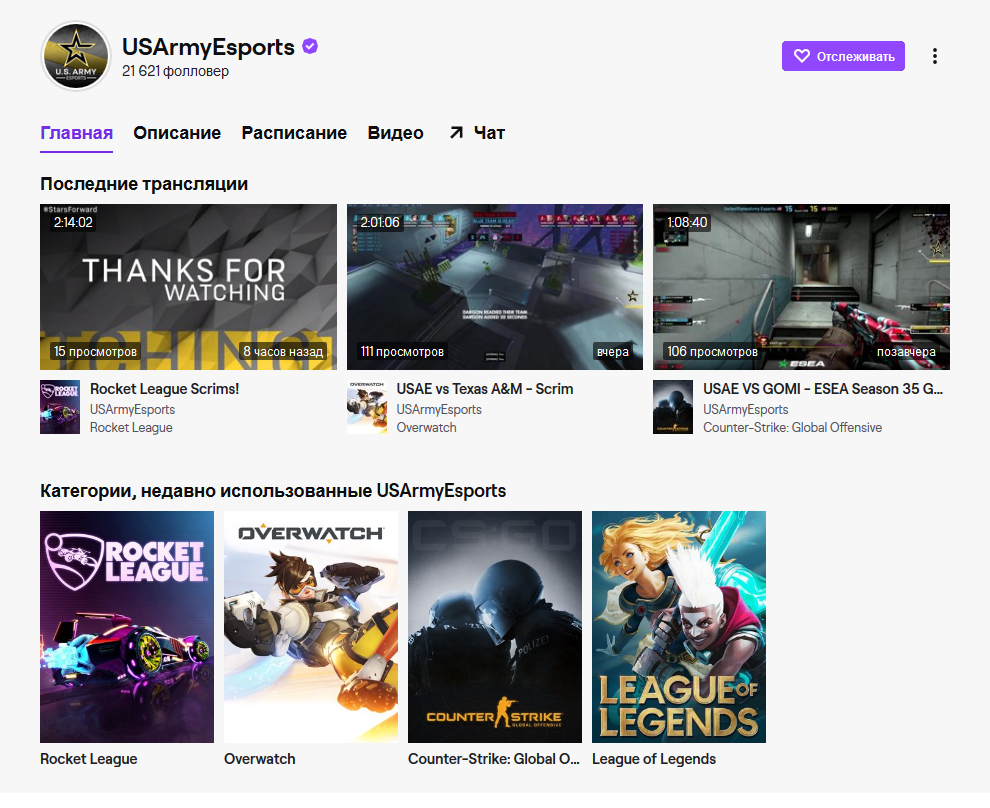Click USArmyEsports under the Texas A&M scrim
This screenshot has width=990, height=808.
439,409
